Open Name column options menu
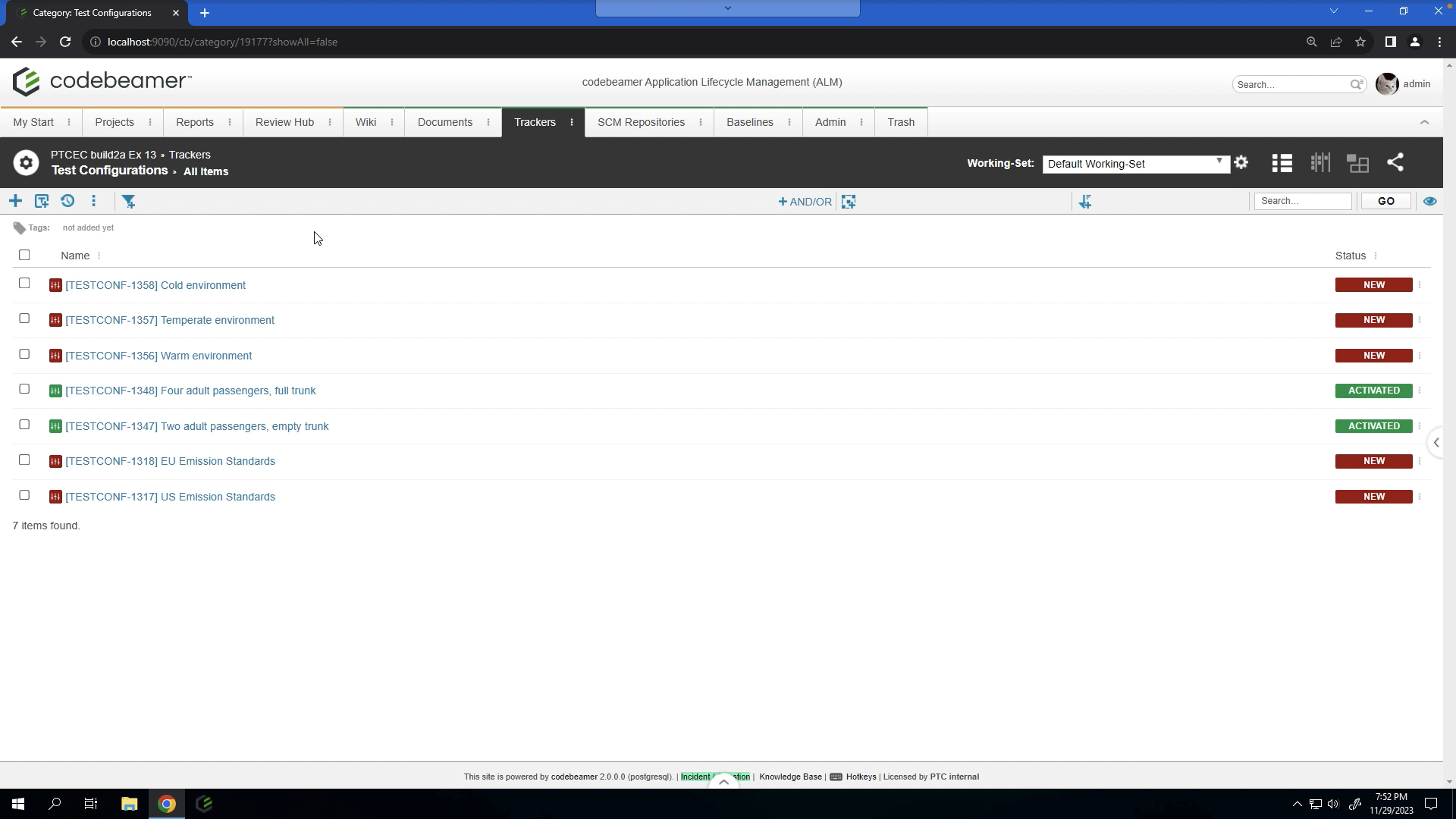The height and width of the screenshot is (819, 1456). pyautogui.click(x=99, y=256)
